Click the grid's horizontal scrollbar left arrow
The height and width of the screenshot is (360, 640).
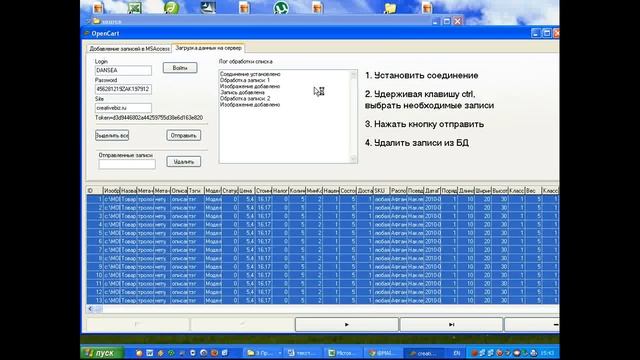pos(90,309)
